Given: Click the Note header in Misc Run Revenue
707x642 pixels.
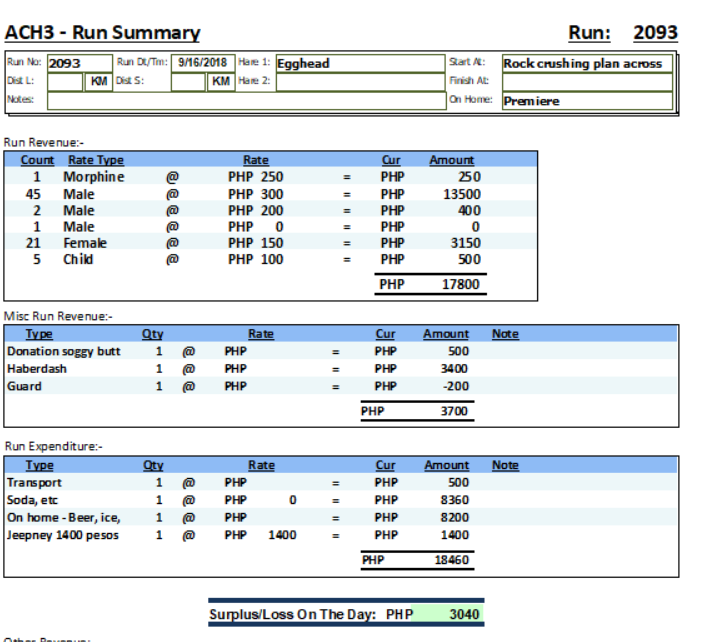Looking at the screenshot, I should coord(505,334).
